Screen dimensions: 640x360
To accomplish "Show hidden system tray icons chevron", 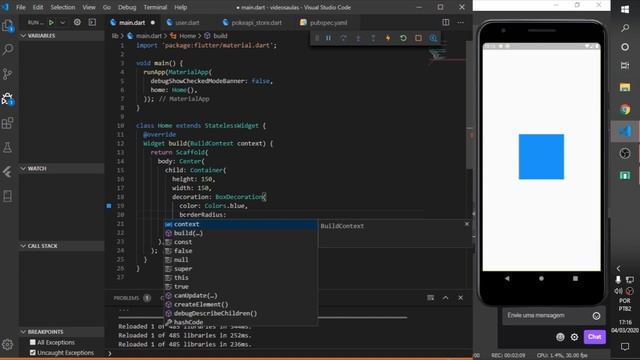I will pos(618,268).
